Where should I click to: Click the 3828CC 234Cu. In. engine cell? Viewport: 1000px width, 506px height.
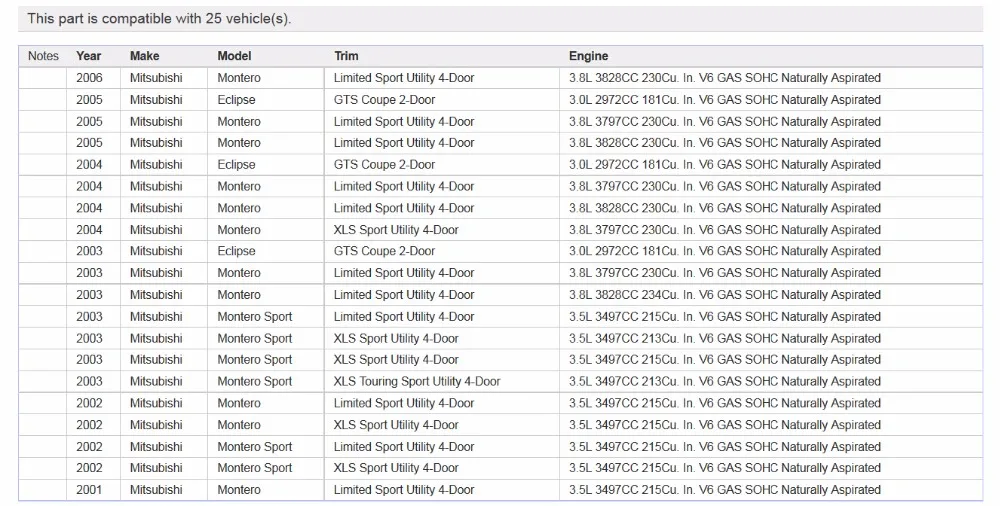tap(724, 295)
